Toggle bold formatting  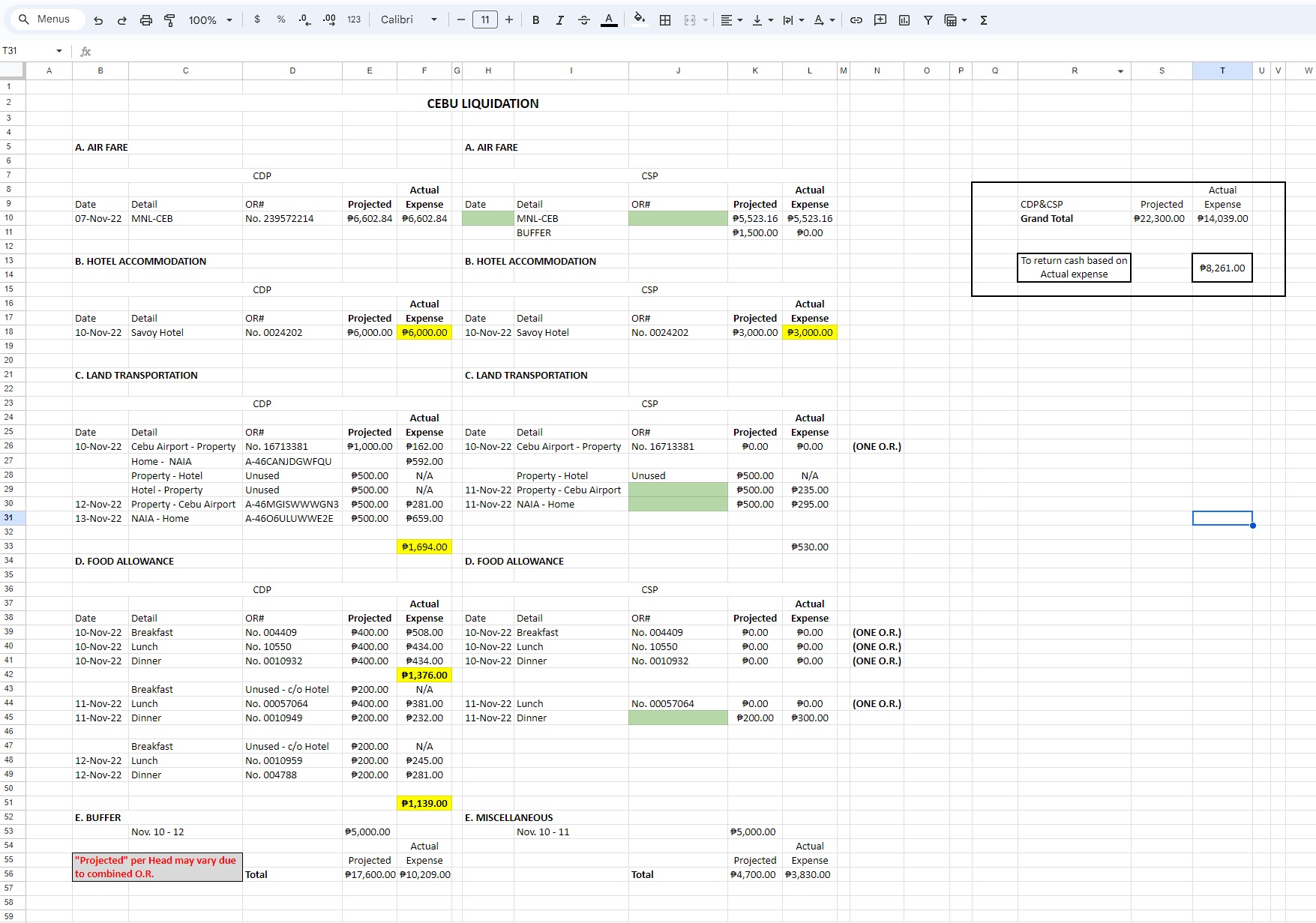[535, 20]
